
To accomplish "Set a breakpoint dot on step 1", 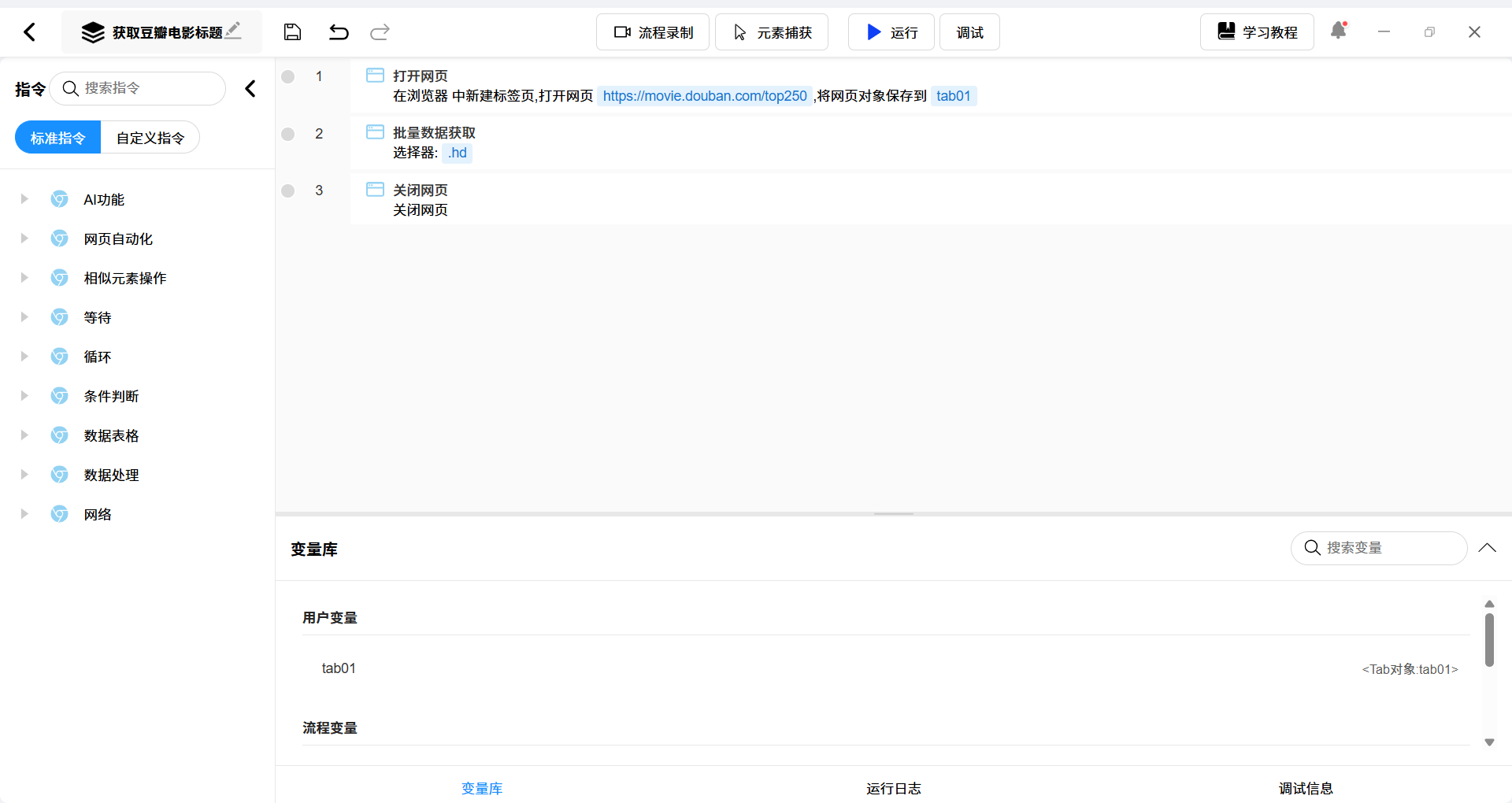I will (x=287, y=77).
